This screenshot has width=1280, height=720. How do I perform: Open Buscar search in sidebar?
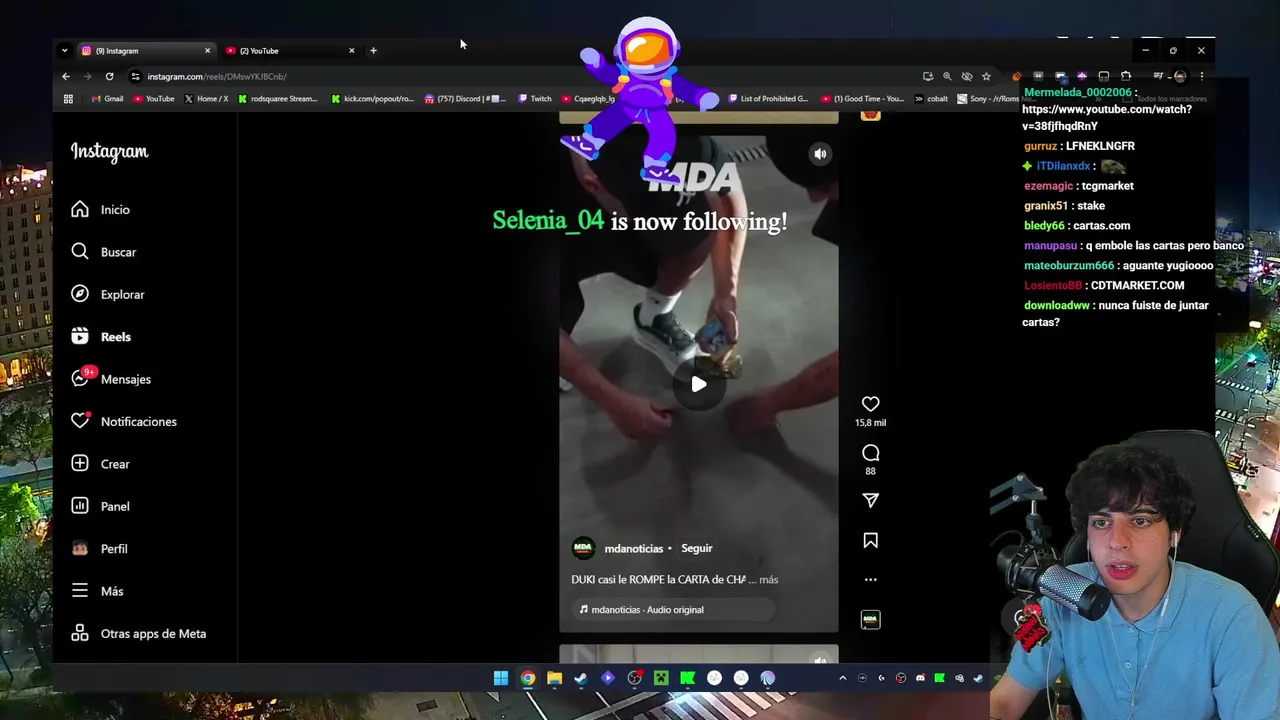coord(103,252)
